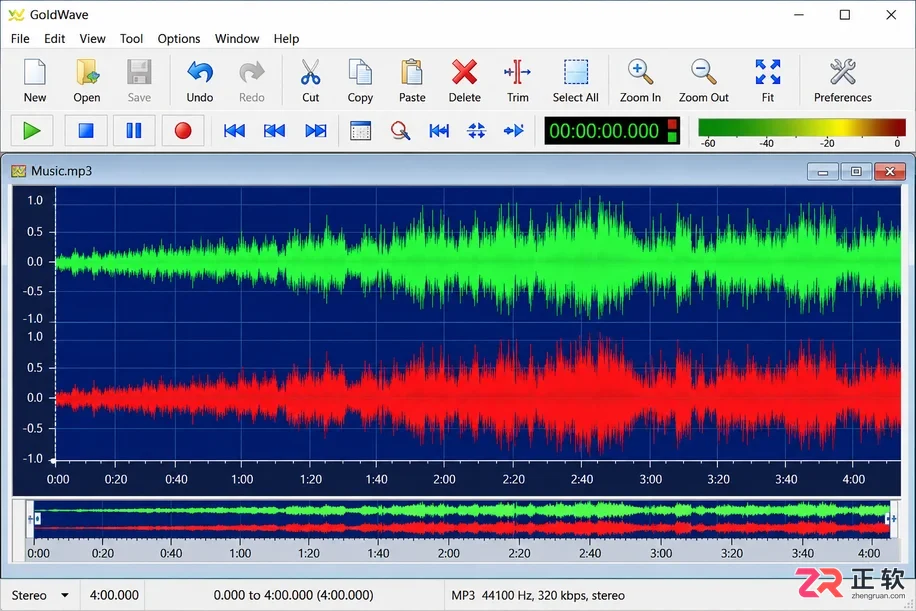
Task: Open the Help menu
Action: [286, 39]
